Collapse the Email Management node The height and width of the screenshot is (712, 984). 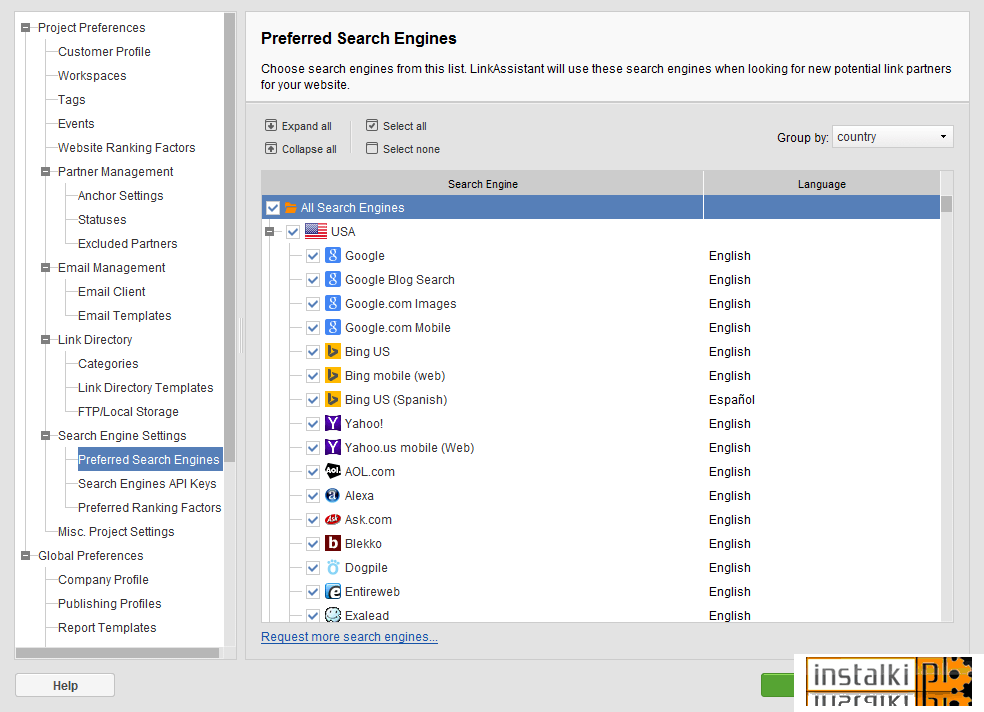coord(45,267)
